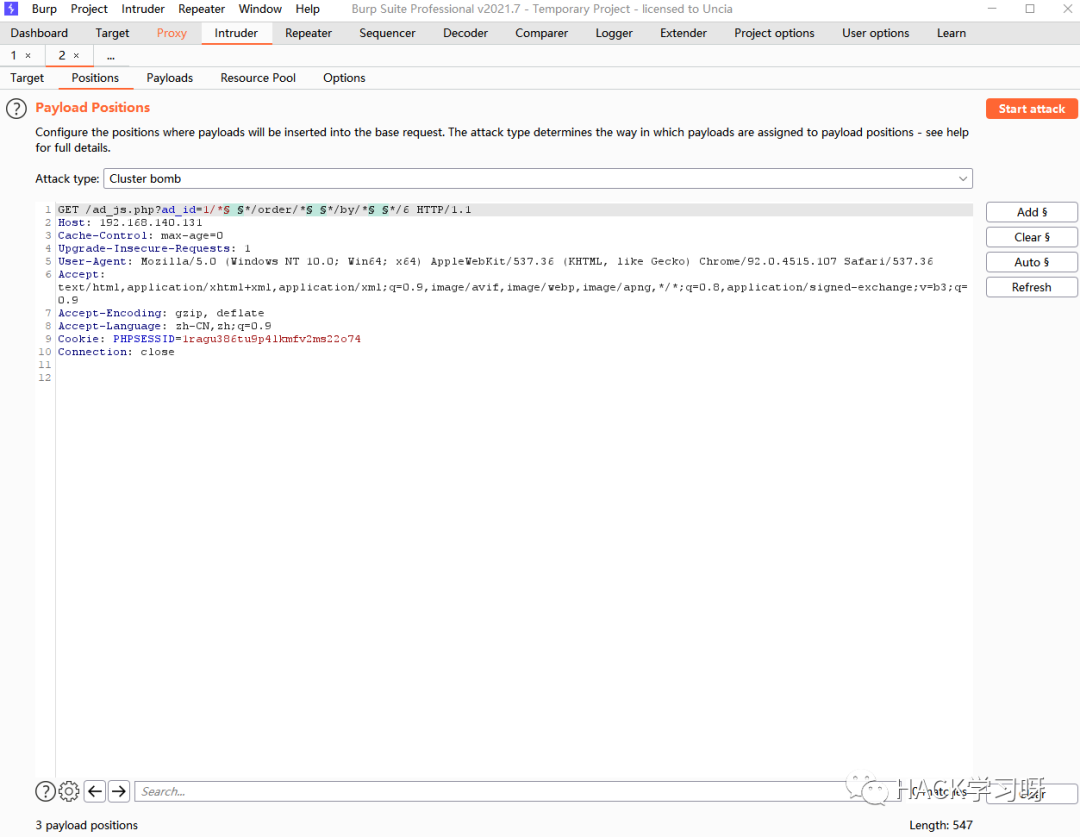Click the Burp Suite logo icon
The height and width of the screenshot is (837, 1080).
tap(11, 9)
